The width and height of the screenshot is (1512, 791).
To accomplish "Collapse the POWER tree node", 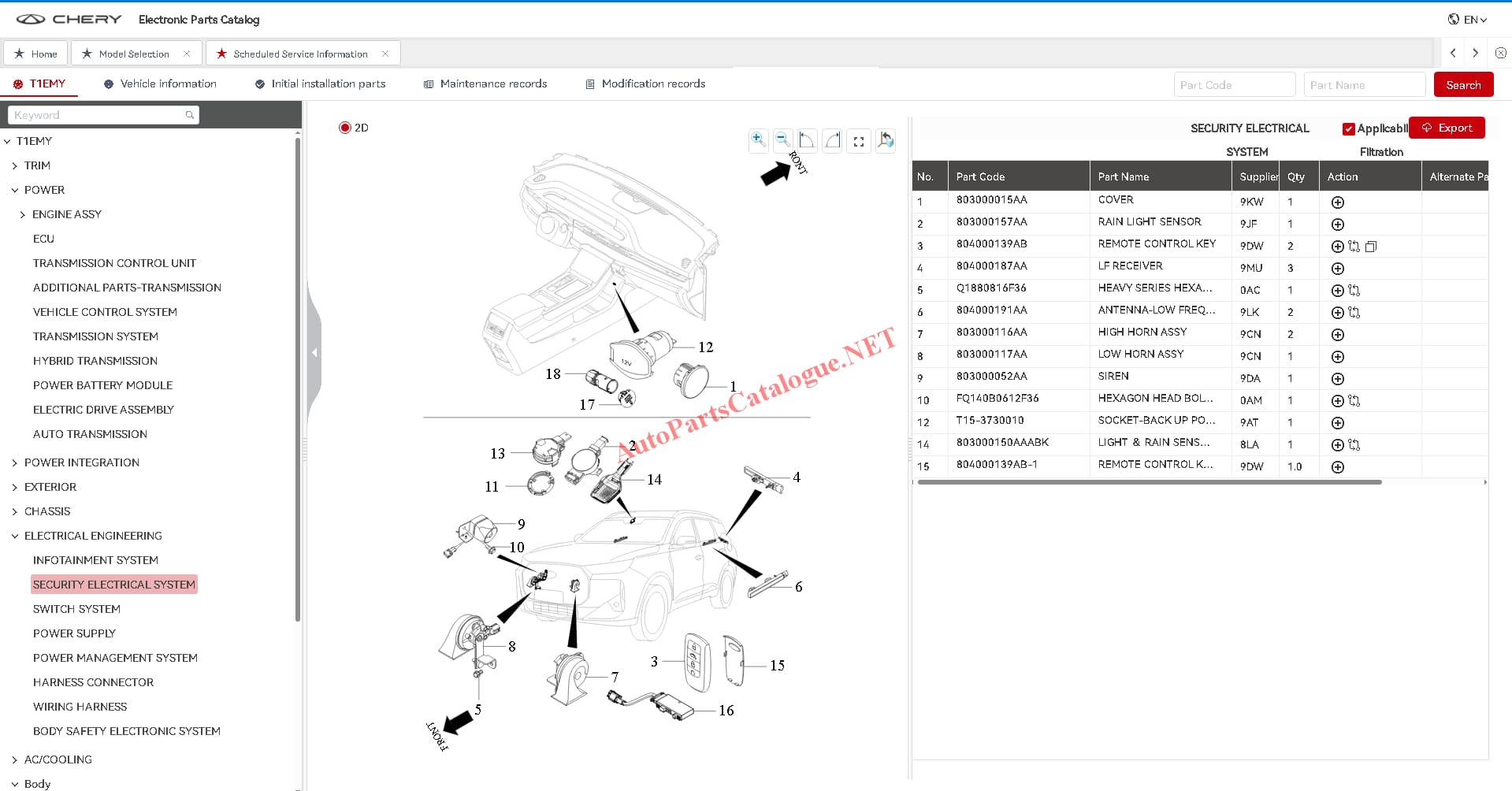I will tap(15, 191).
